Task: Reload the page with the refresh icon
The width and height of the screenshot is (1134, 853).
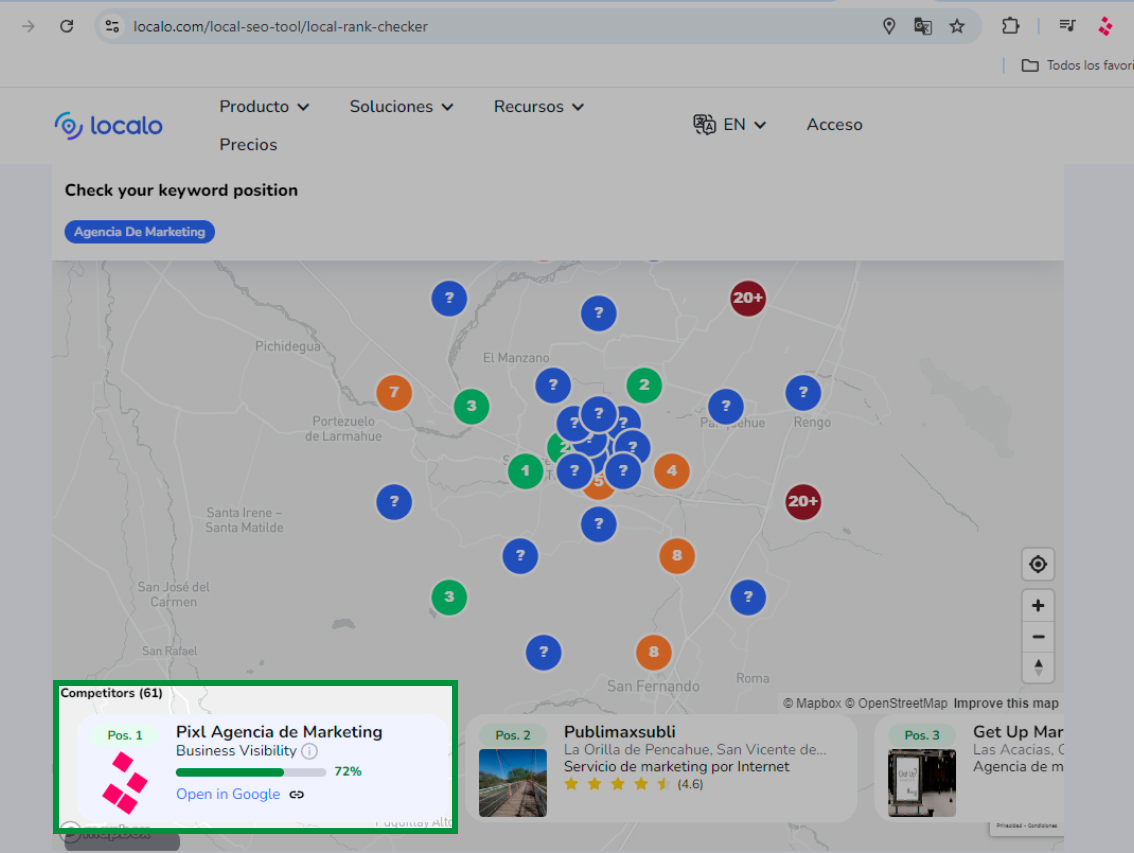Action: point(67,27)
